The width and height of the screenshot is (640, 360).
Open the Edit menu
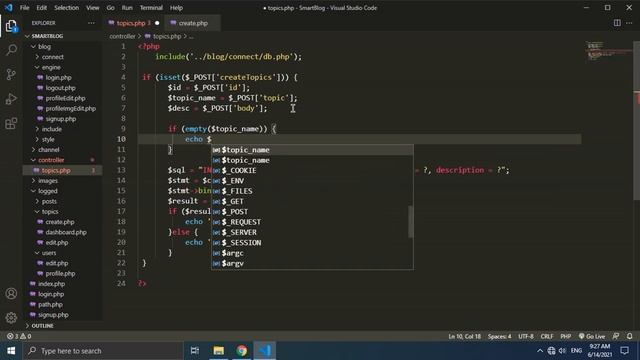[41, 8]
